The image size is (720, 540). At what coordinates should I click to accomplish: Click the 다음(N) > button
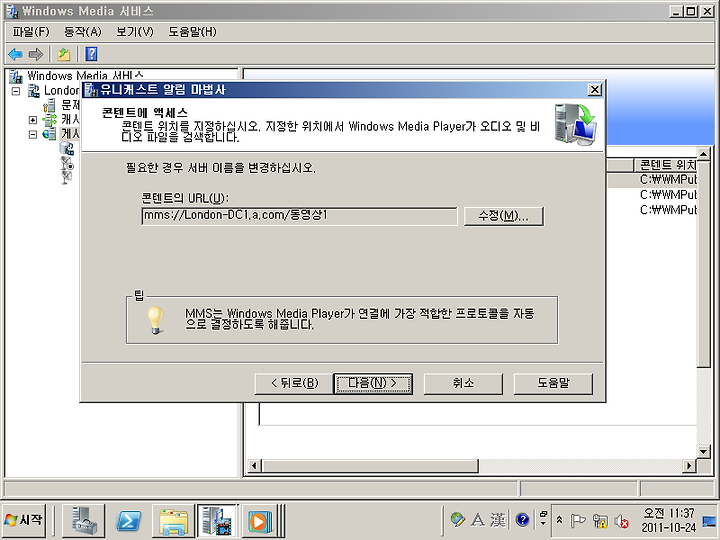[x=372, y=383]
